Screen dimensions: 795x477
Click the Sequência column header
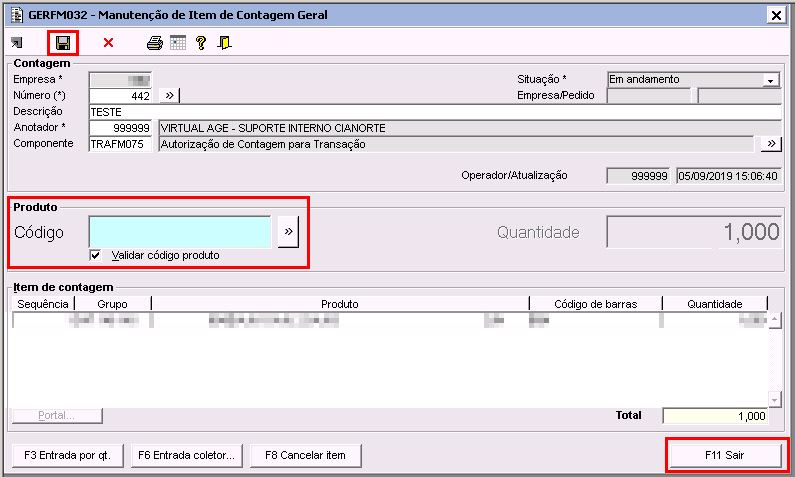click(x=43, y=304)
